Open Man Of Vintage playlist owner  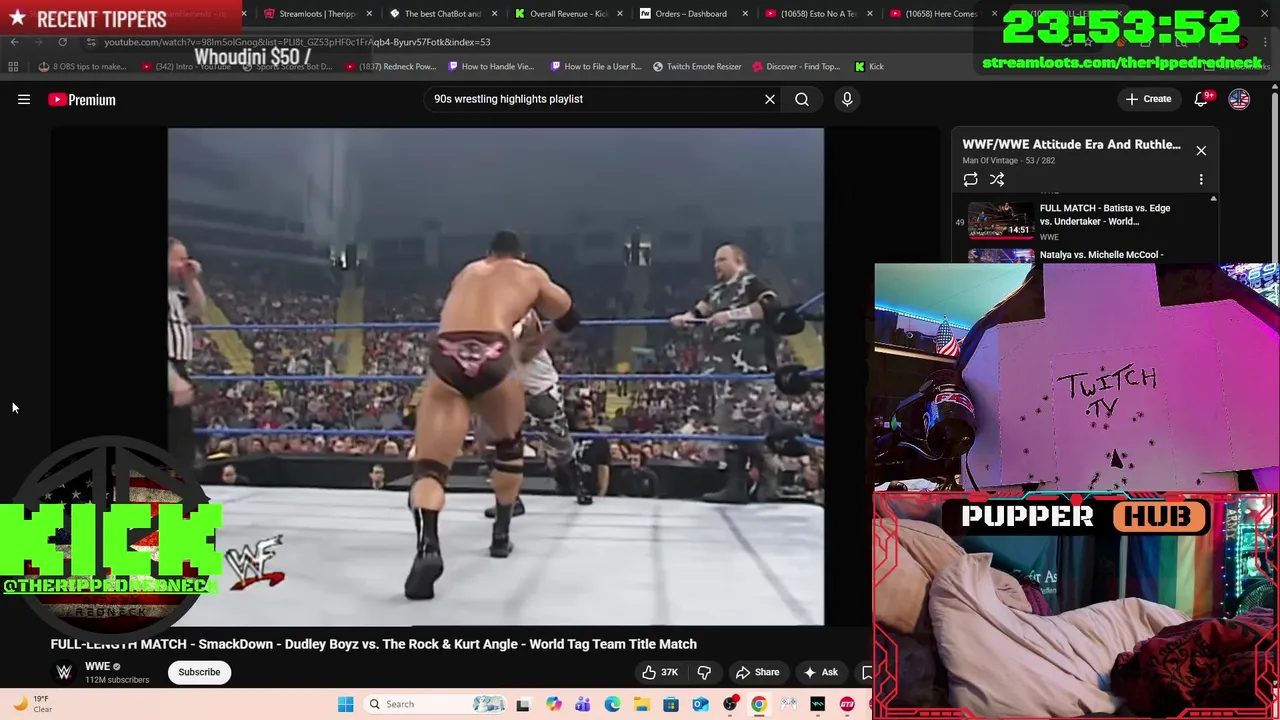(x=991, y=160)
